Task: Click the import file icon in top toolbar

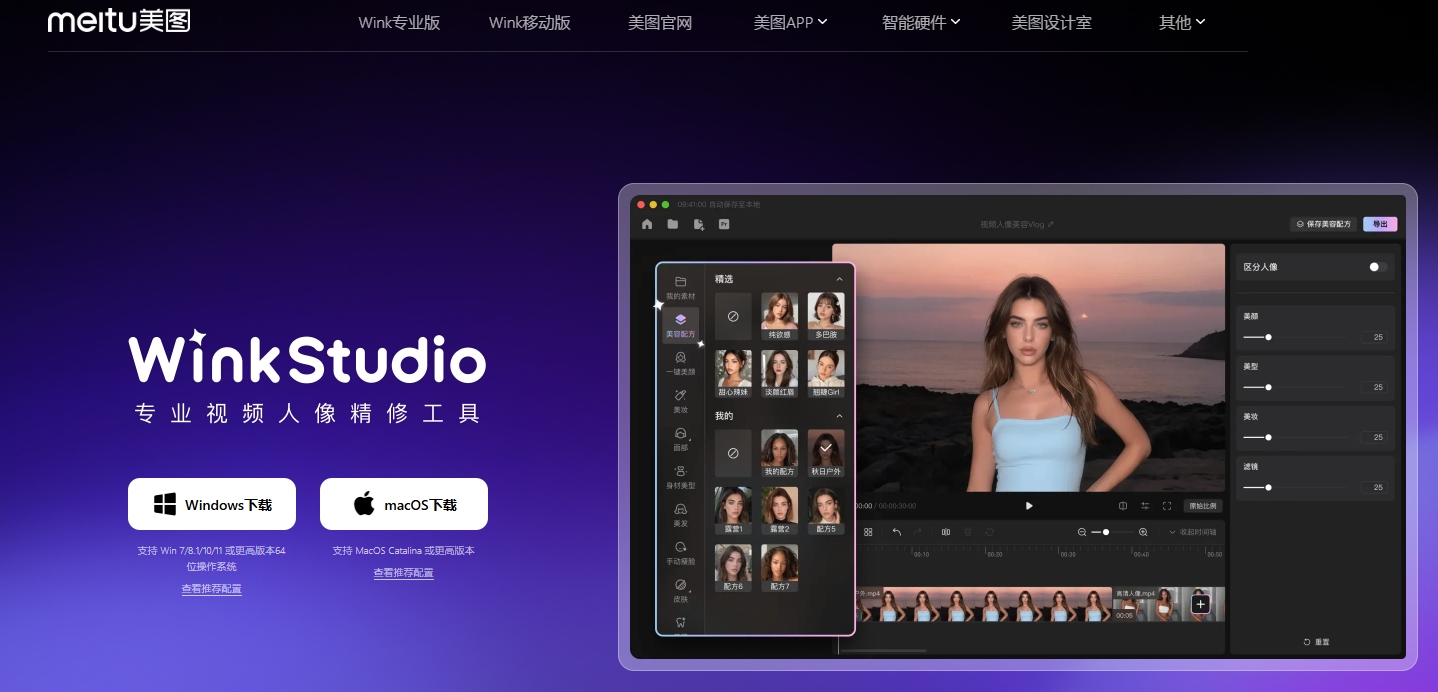Action: point(699,224)
